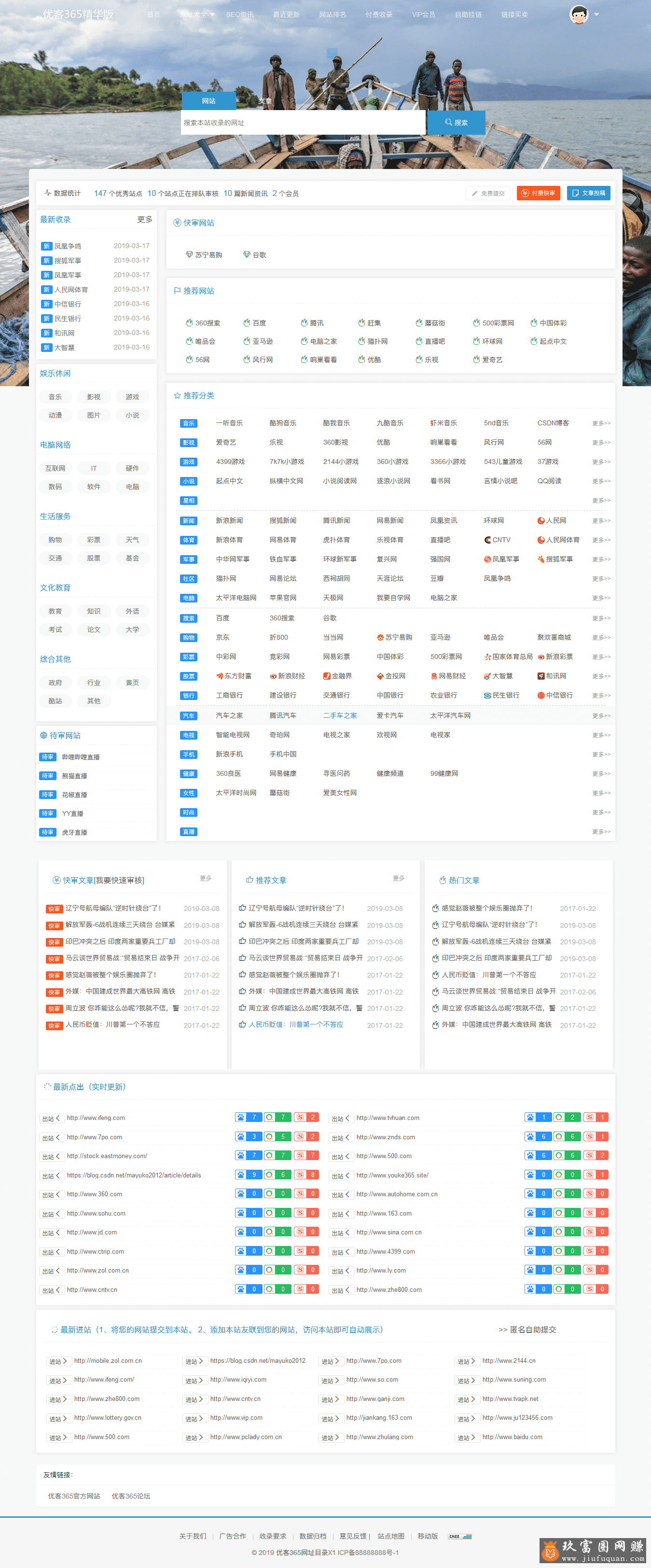Click the diamond icon beside 谷歌

pyautogui.click(x=247, y=254)
